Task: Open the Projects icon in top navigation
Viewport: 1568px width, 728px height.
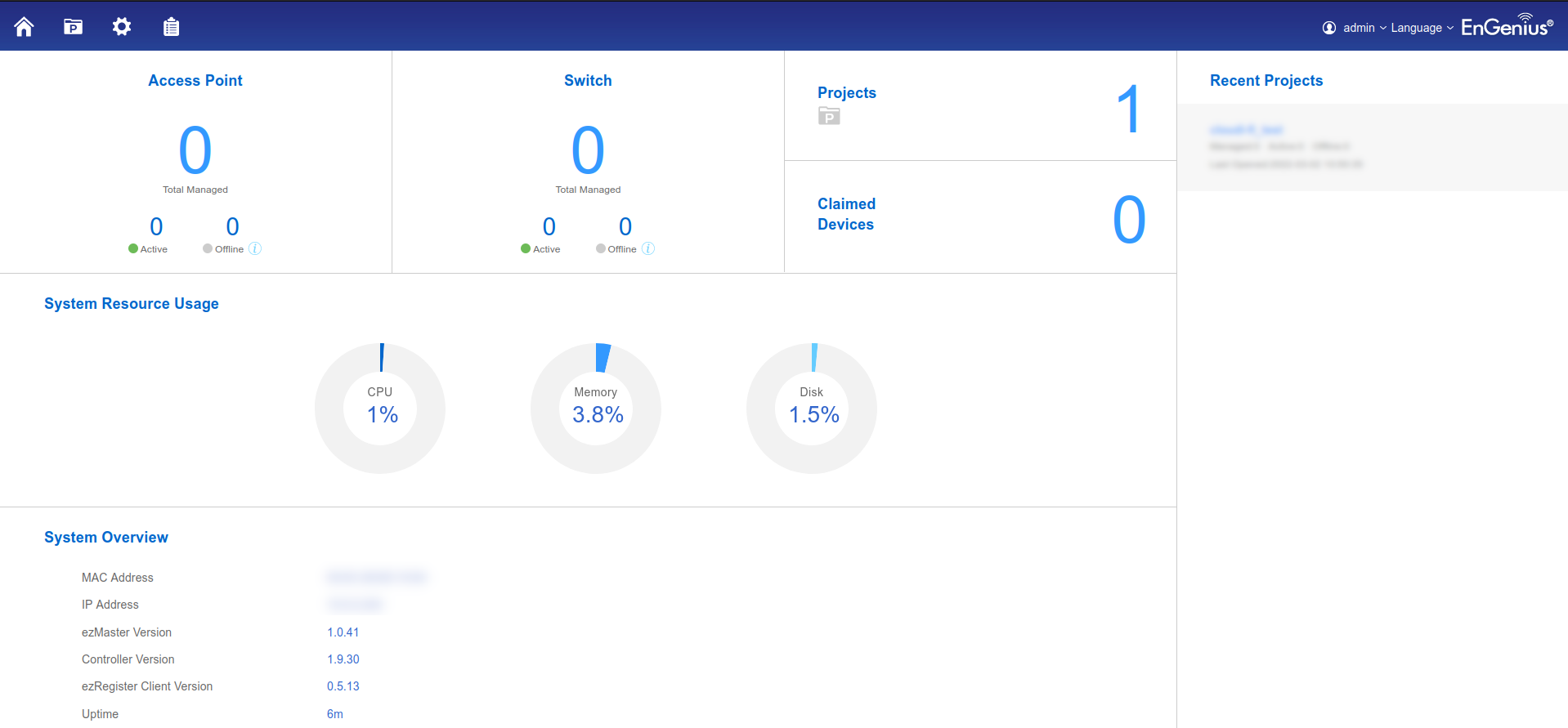Action: tap(74, 27)
